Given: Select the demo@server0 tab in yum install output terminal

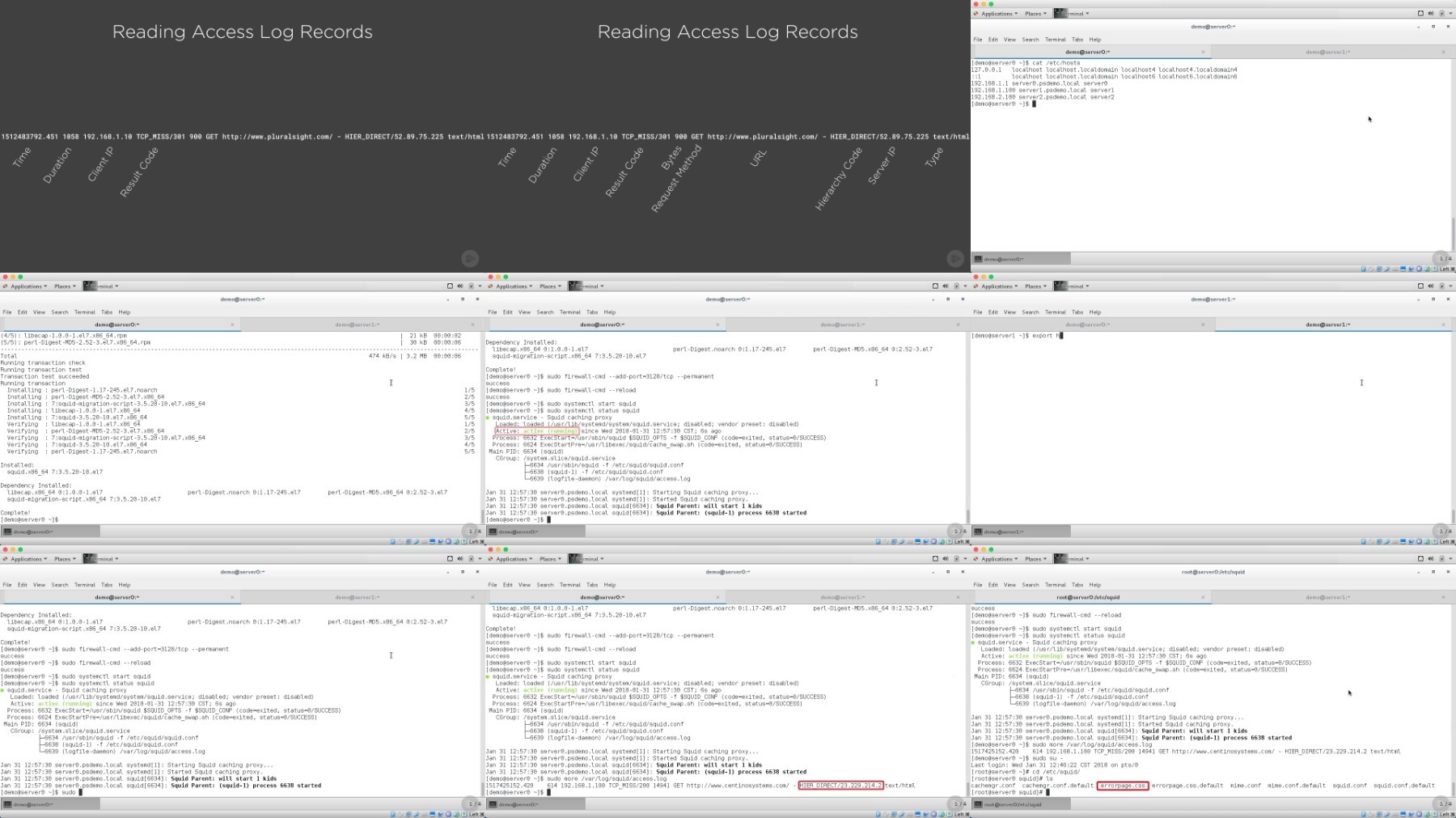Looking at the screenshot, I should [x=120, y=324].
